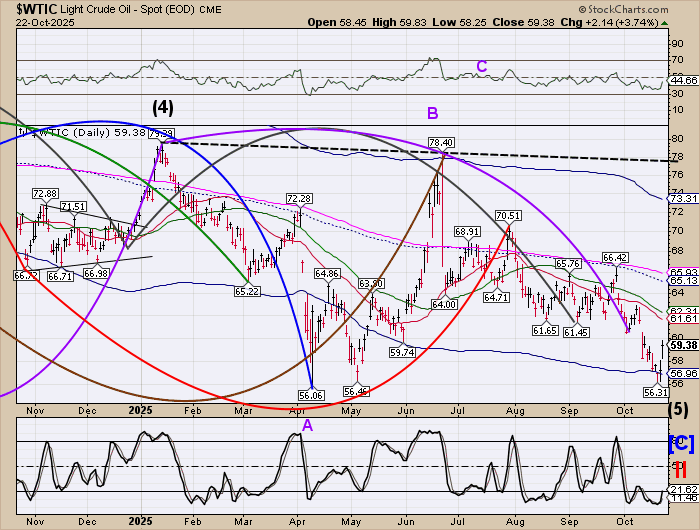The image size is (700, 530).
Task: Click the blue [C] wave label
Action: [679, 441]
